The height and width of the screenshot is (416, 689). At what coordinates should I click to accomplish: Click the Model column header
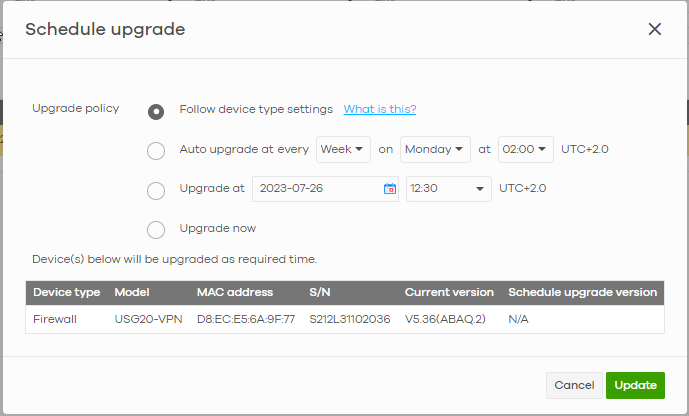tap(132, 292)
